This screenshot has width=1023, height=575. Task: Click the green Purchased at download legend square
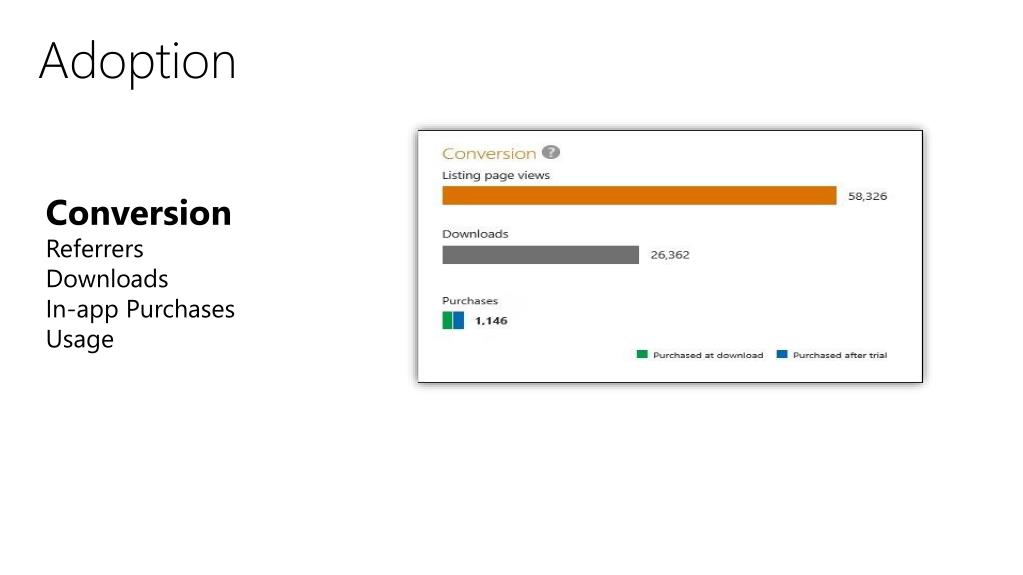pyautogui.click(x=642, y=354)
